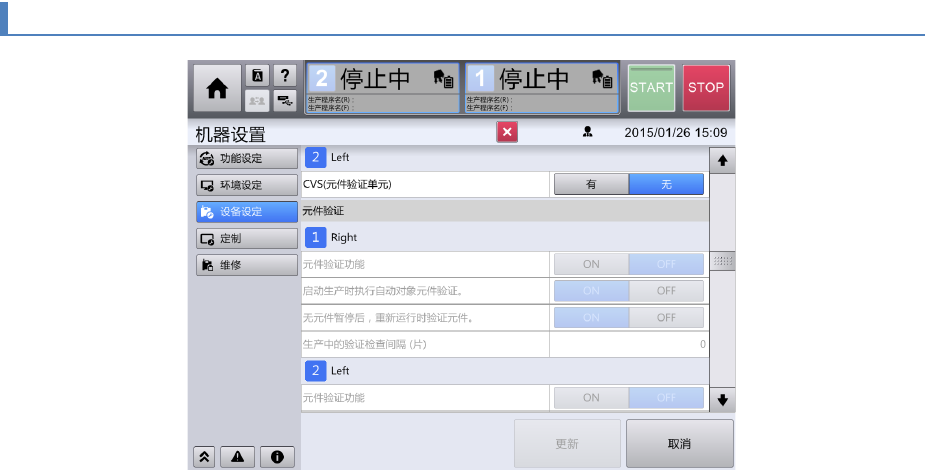The height and width of the screenshot is (471, 925).
Task: Click the scrollbar thumb grip
Action: coord(722,261)
